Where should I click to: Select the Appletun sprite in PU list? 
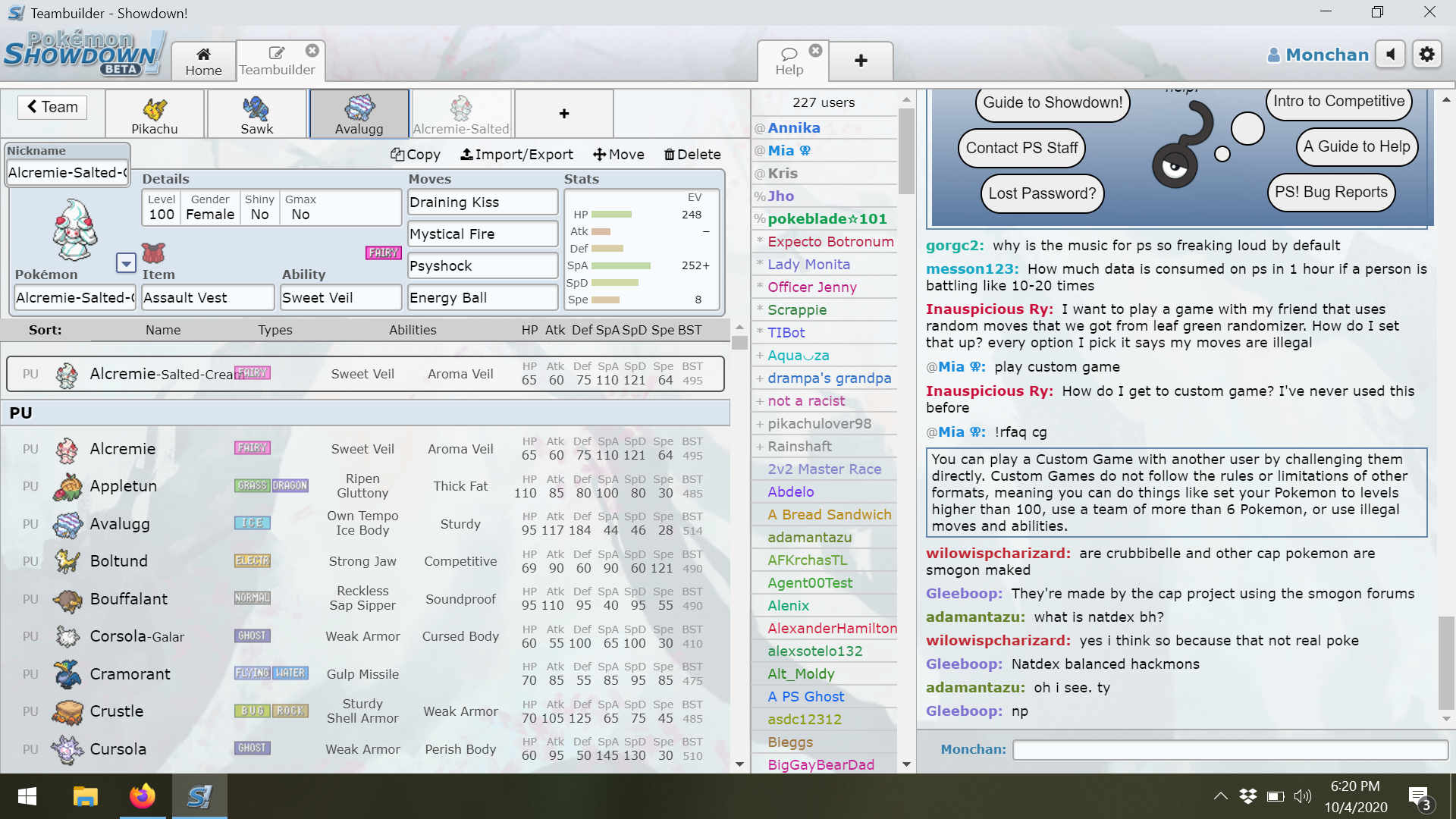[x=67, y=486]
